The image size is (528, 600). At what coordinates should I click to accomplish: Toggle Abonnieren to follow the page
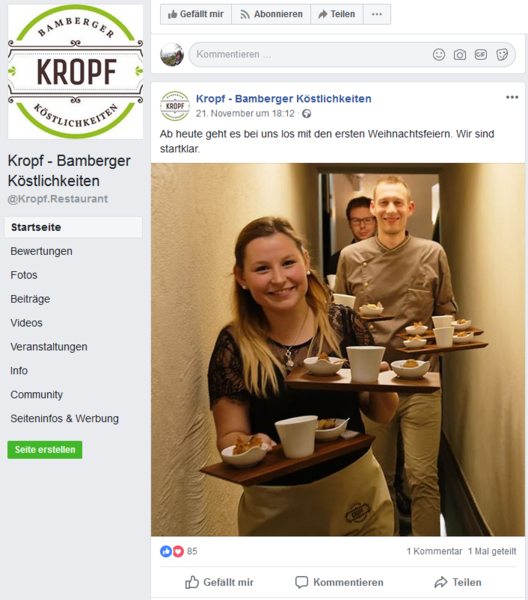pyautogui.click(x=271, y=14)
